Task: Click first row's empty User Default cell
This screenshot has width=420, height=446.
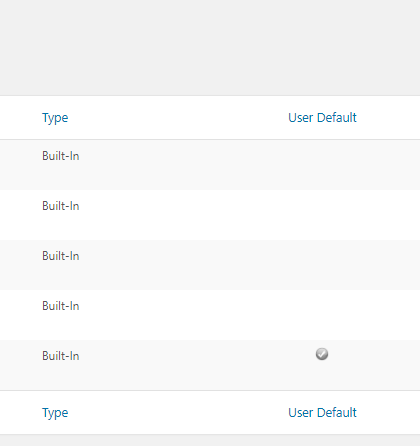Action: pyautogui.click(x=322, y=165)
